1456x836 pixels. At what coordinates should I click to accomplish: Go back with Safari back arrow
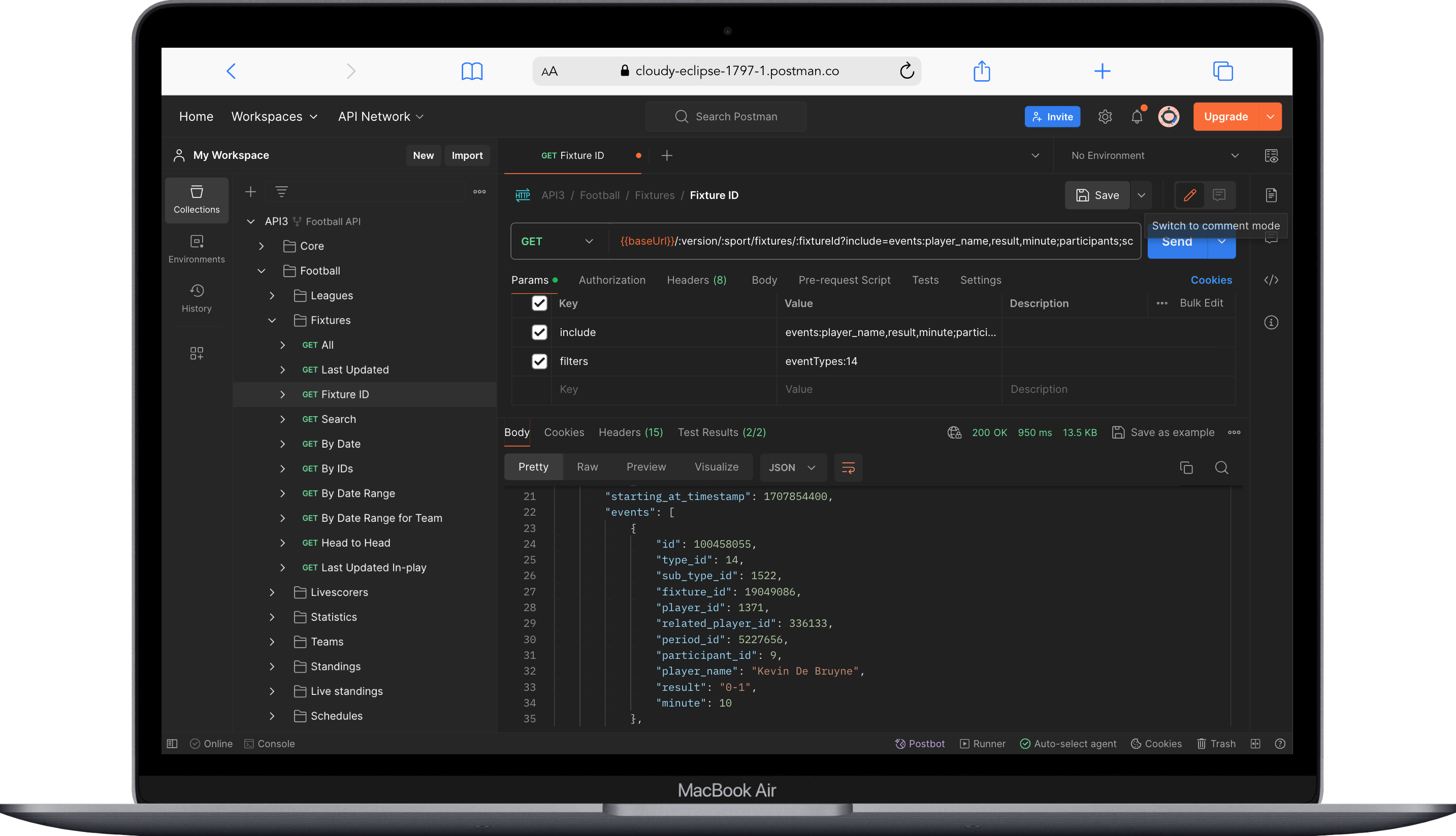(232, 71)
